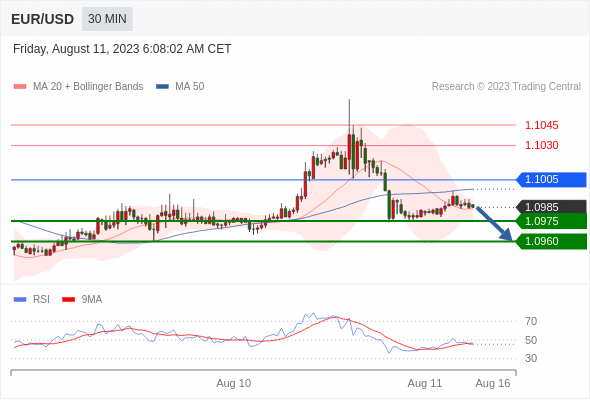
Task: Click the red 1.1045 resistance label
Action: coord(541,125)
